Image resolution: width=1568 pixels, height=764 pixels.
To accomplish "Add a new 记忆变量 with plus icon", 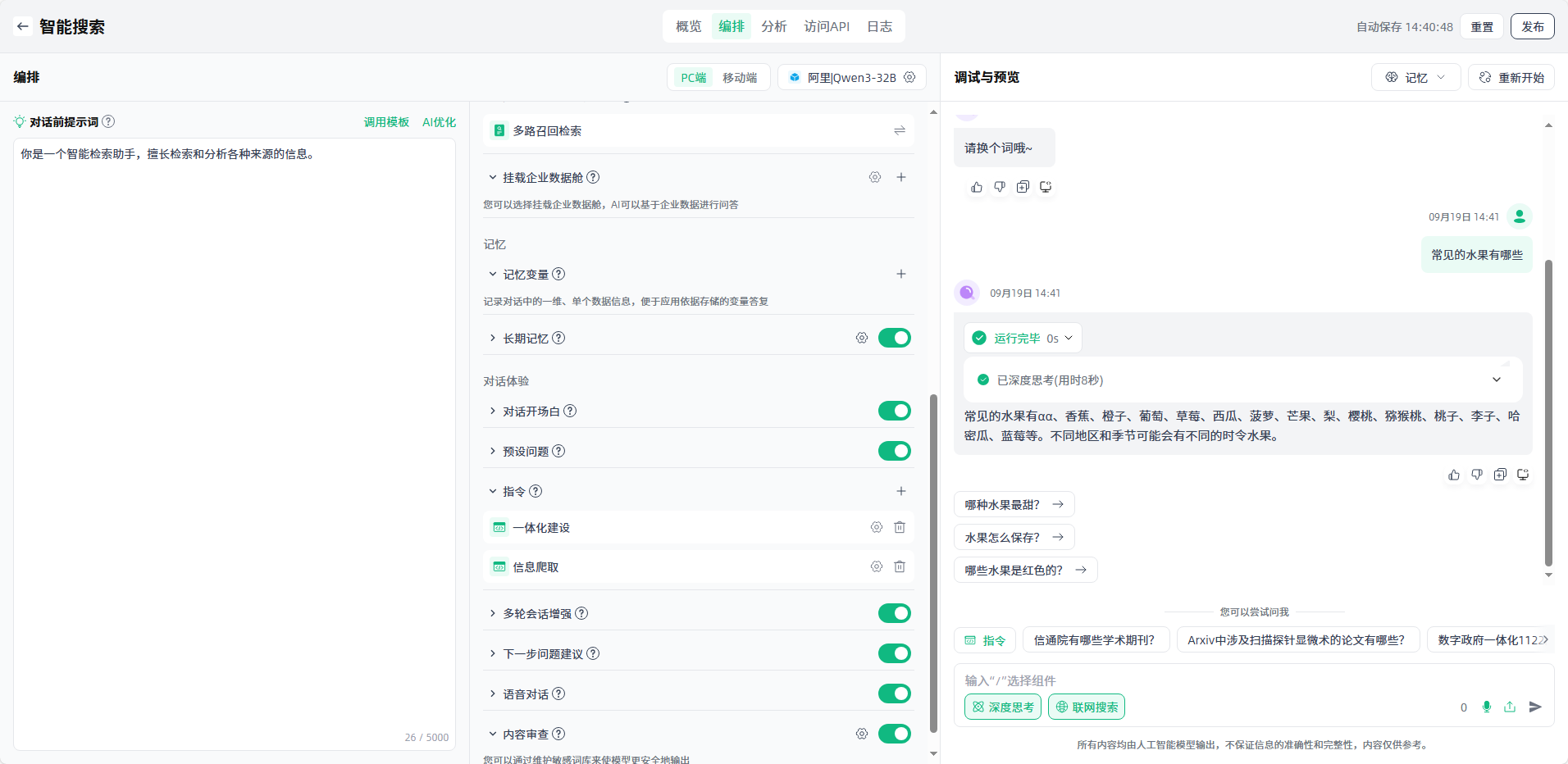I will (x=900, y=274).
